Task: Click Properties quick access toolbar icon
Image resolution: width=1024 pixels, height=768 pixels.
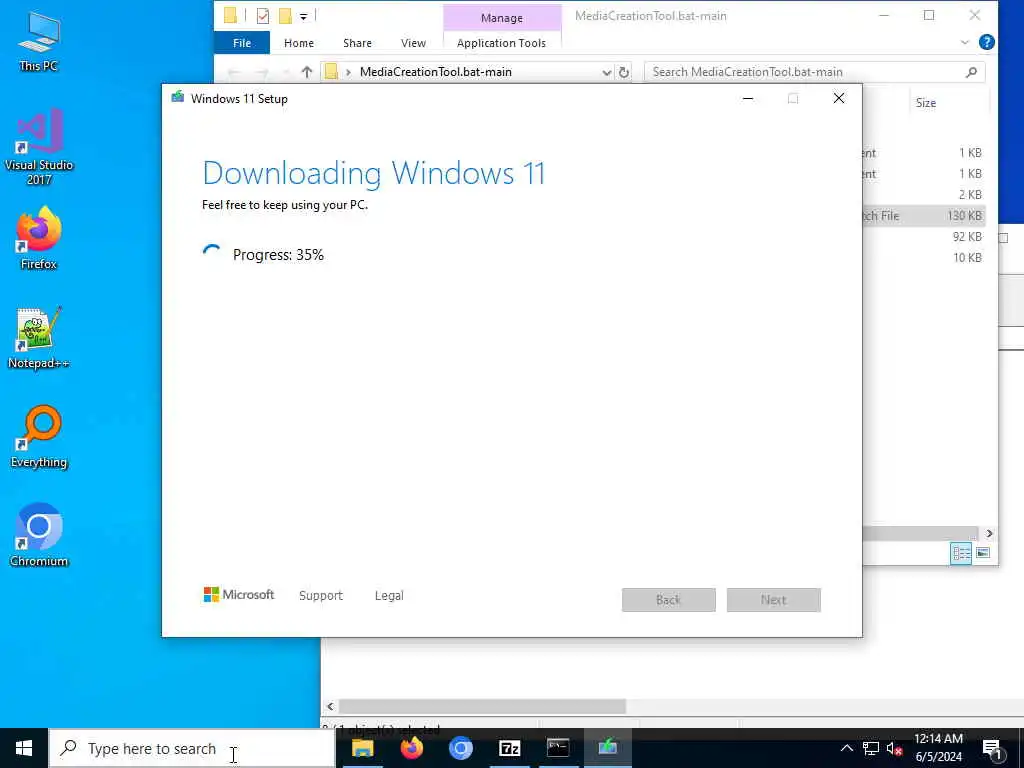Action: pos(263,16)
